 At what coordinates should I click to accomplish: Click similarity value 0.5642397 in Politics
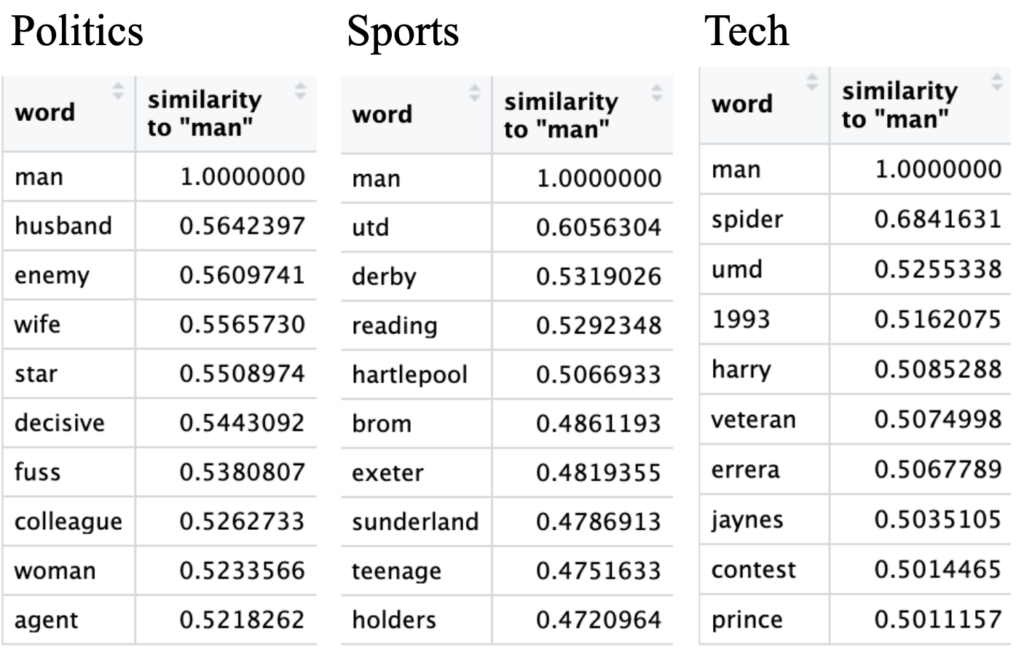242,227
